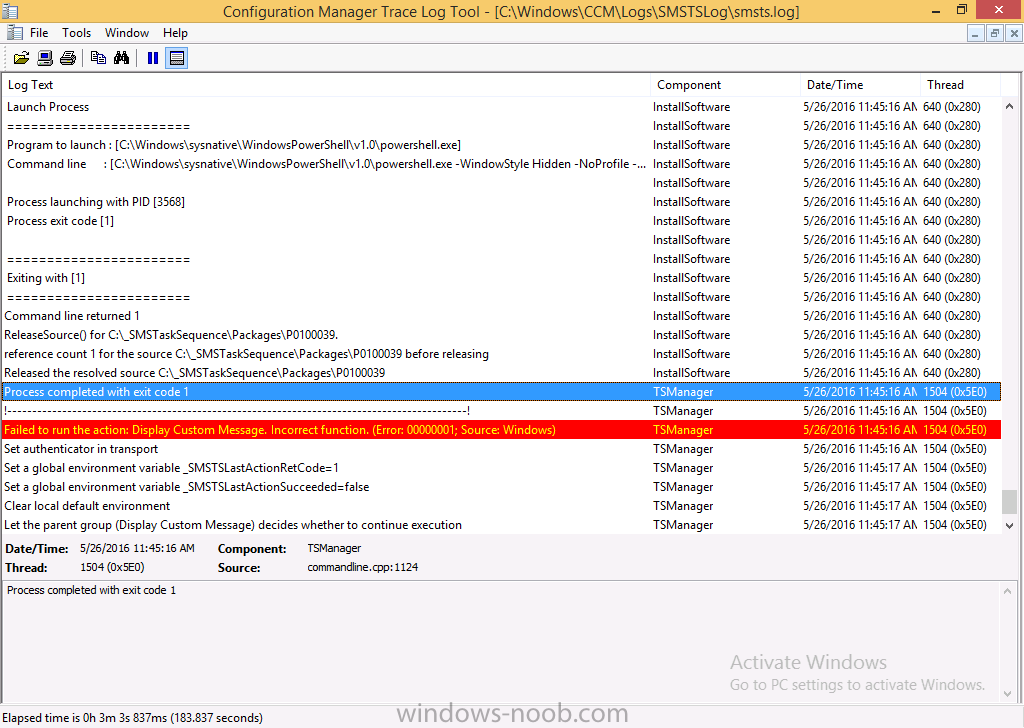Image resolution: width=1024 pixels, height=728 pixels.
Task: Click the details text pane scroll up arrow
Action: click(1008, 592)
